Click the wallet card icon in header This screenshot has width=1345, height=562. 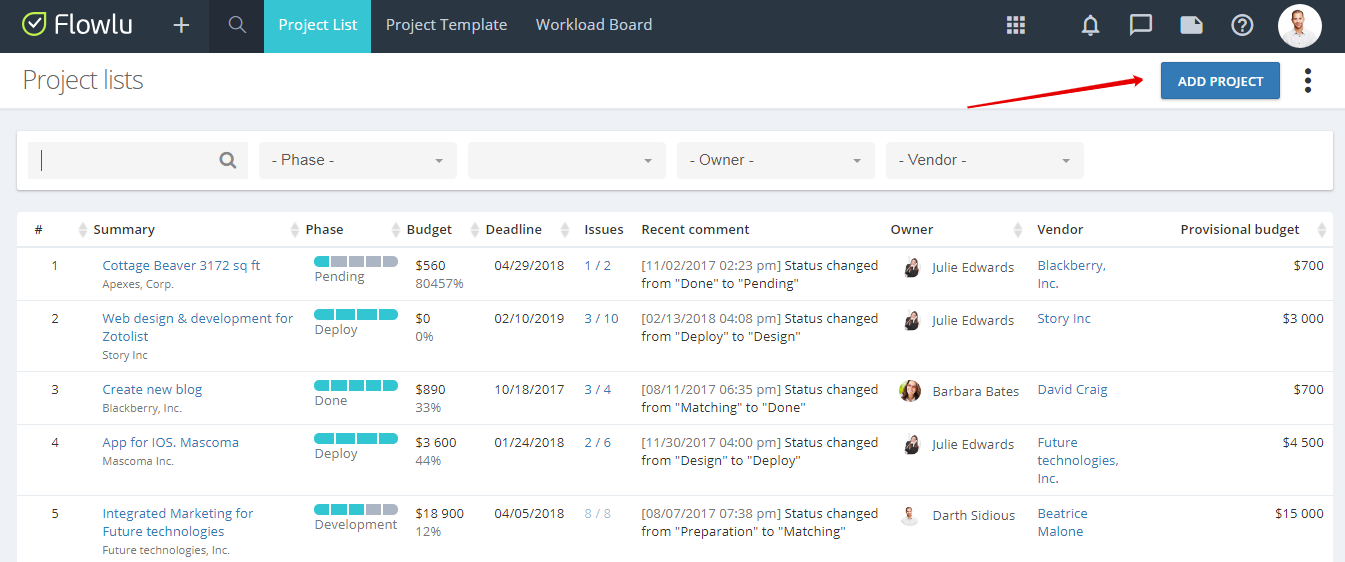pos(1191,25)
